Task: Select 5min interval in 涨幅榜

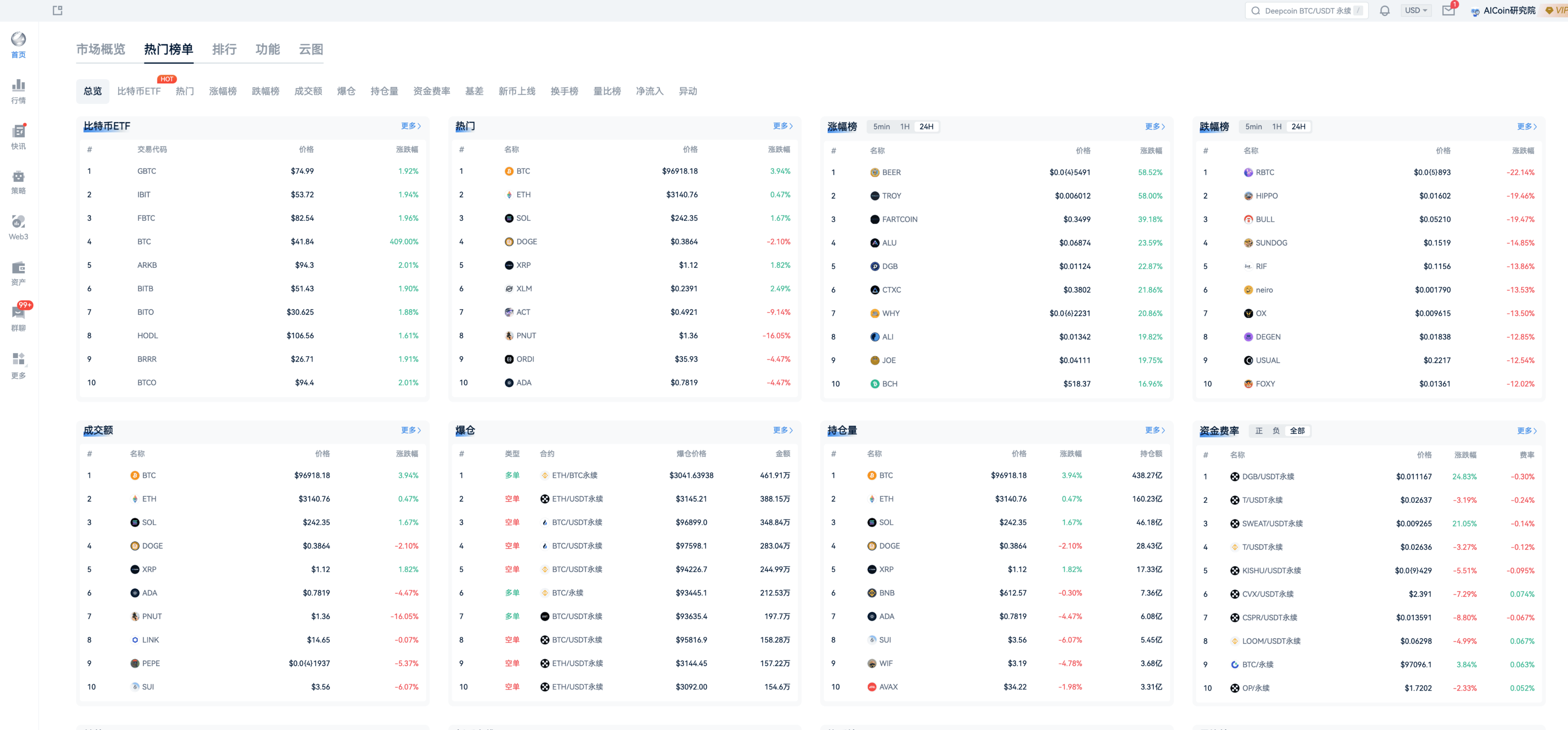Action: click(881, 127)
